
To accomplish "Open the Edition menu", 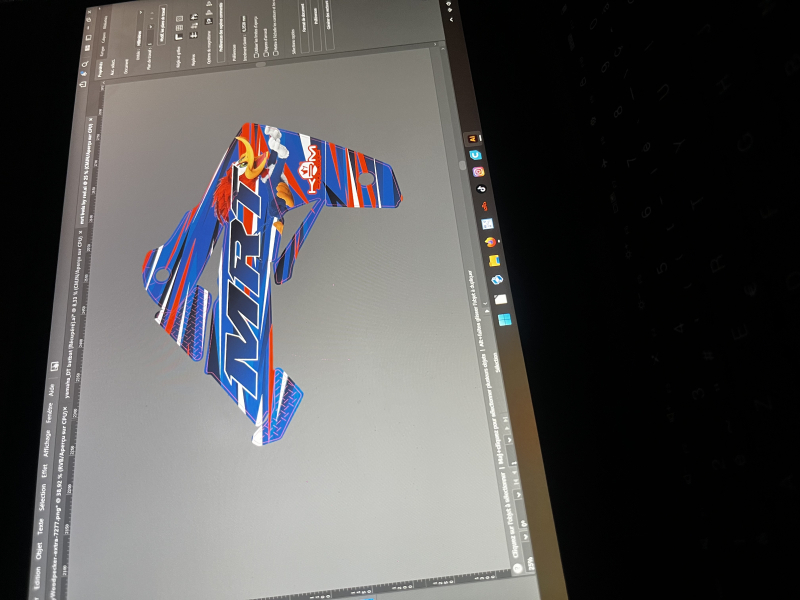I will tap(37, 579).
